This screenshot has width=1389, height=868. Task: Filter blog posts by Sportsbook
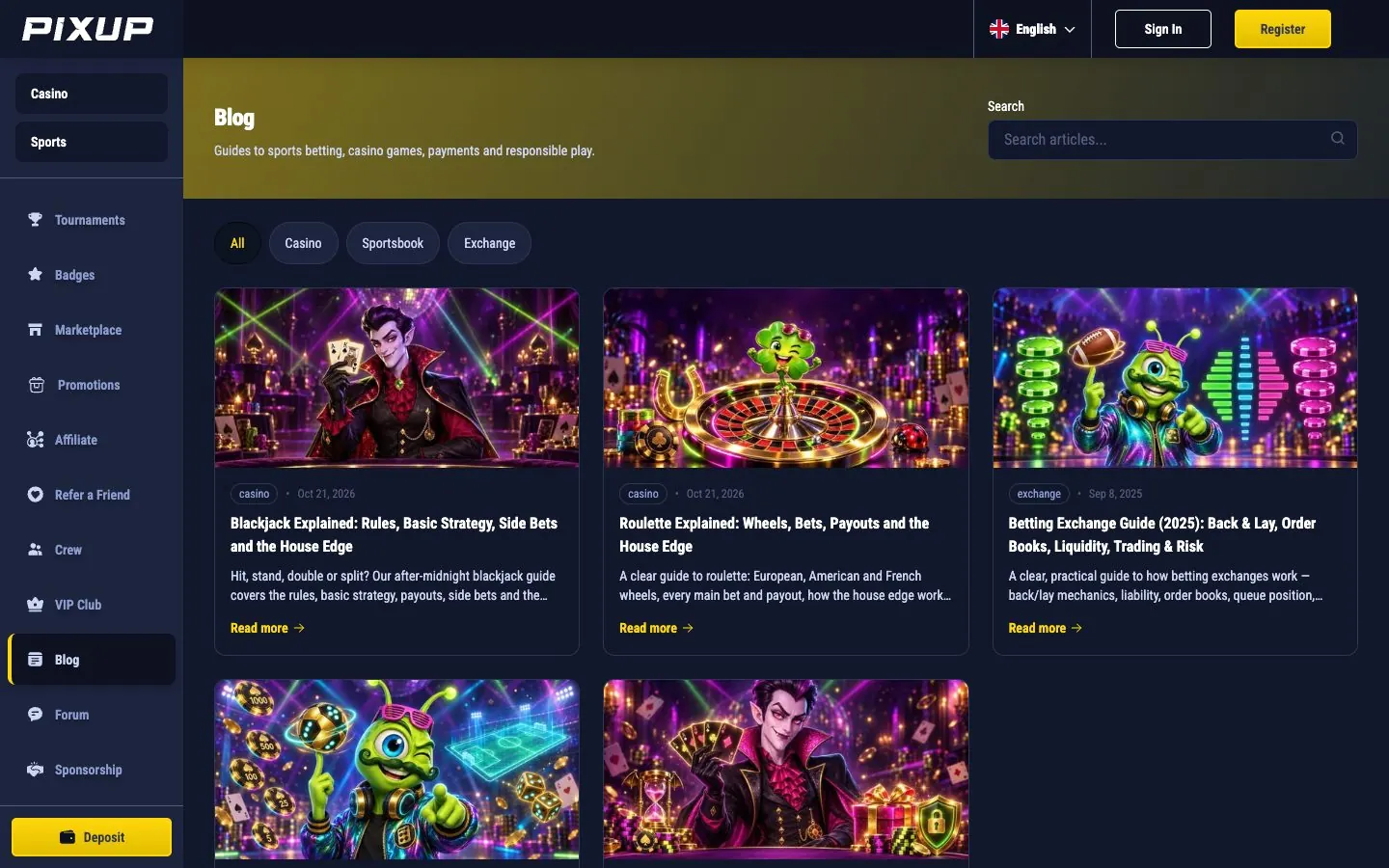[393, 243]
